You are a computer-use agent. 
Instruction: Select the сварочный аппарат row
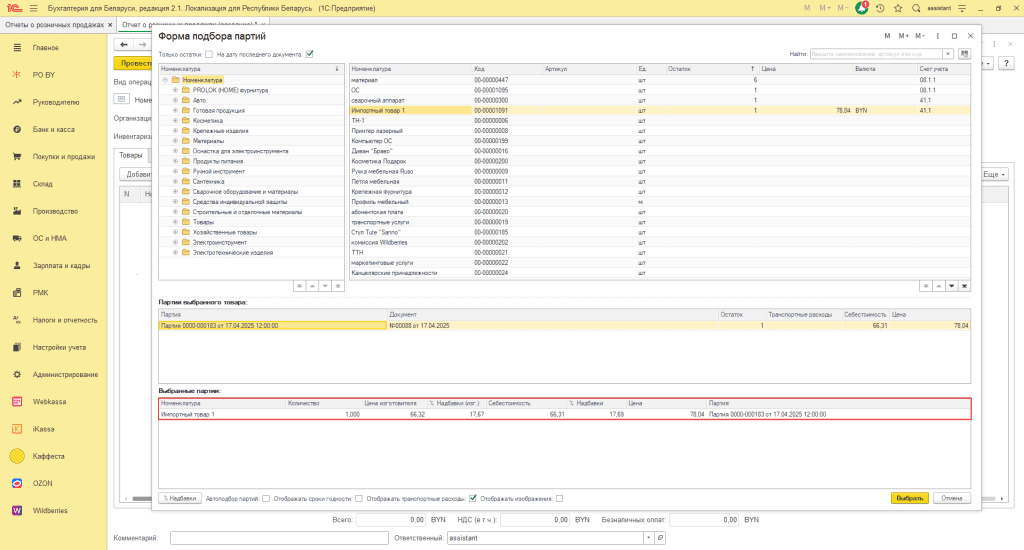point(660,101)
